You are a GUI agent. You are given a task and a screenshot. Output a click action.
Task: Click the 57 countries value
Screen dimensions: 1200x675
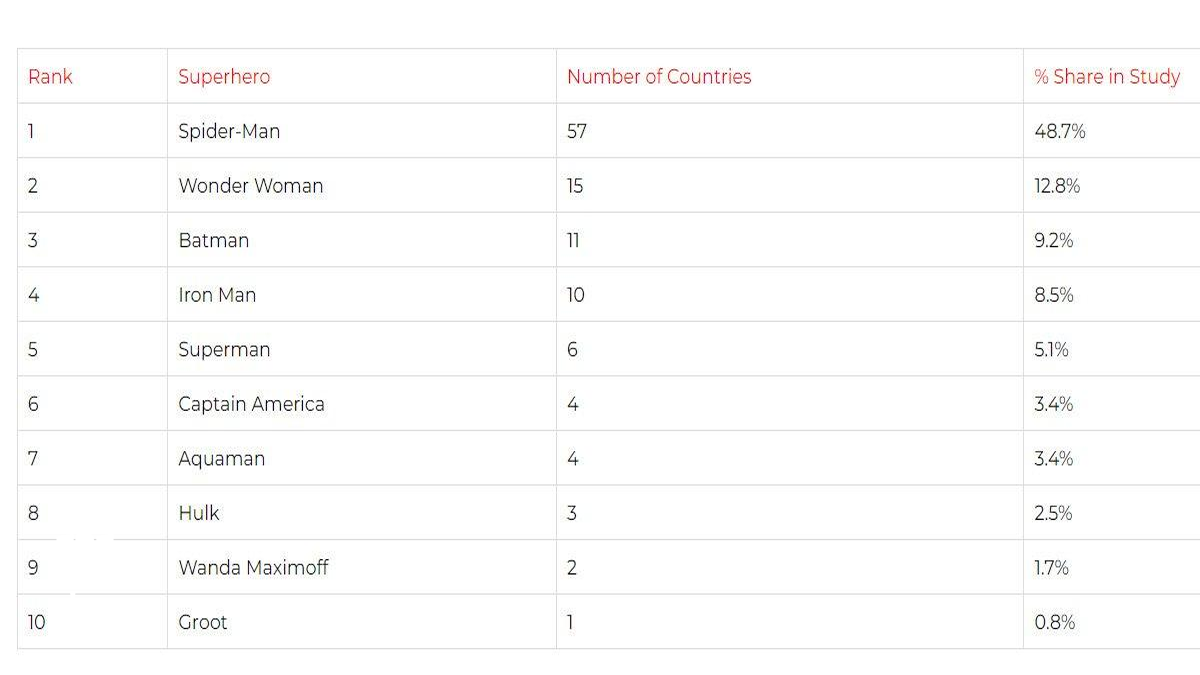577,131
